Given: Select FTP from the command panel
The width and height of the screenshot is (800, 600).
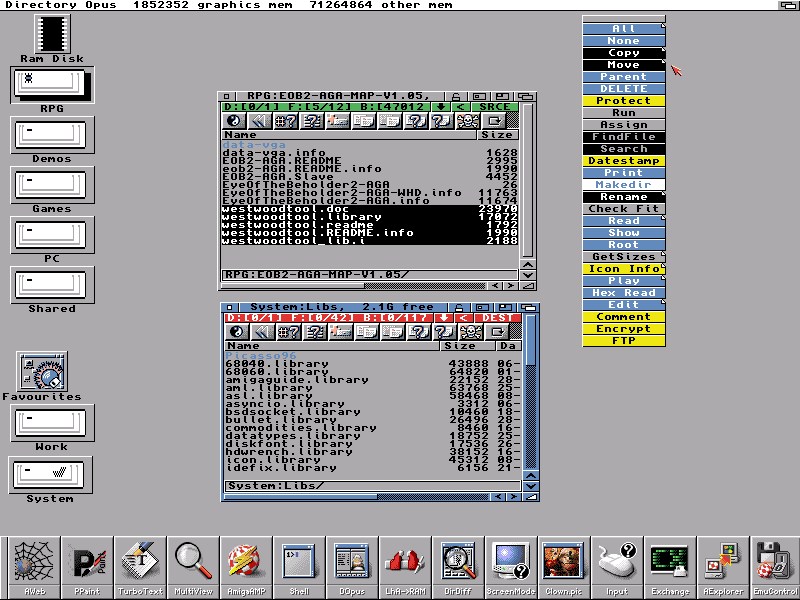Looking at the screenshot, I should coord(622,342).
